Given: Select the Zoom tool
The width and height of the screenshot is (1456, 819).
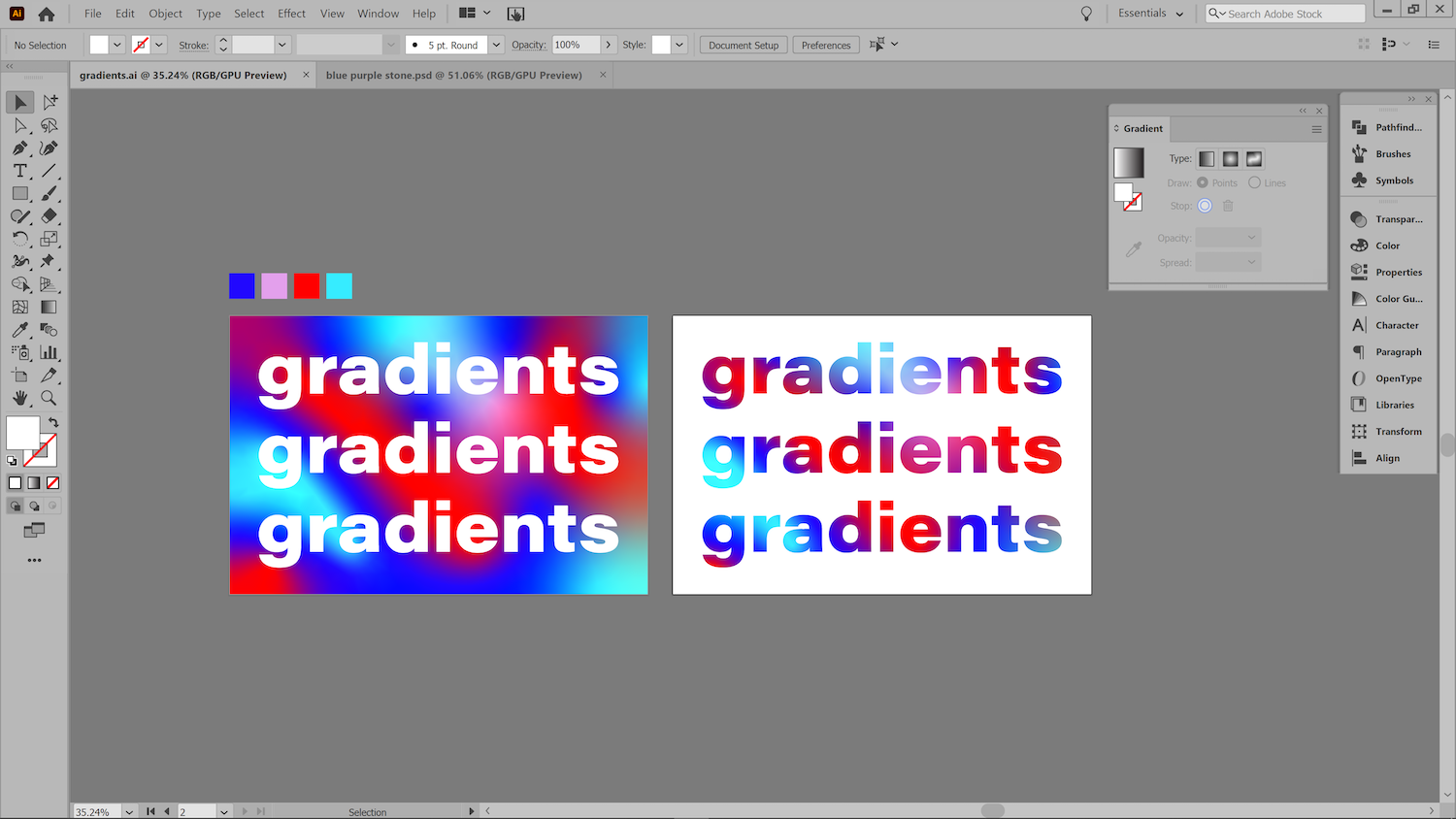Looking at the screenshot, I should coord(50,398).
